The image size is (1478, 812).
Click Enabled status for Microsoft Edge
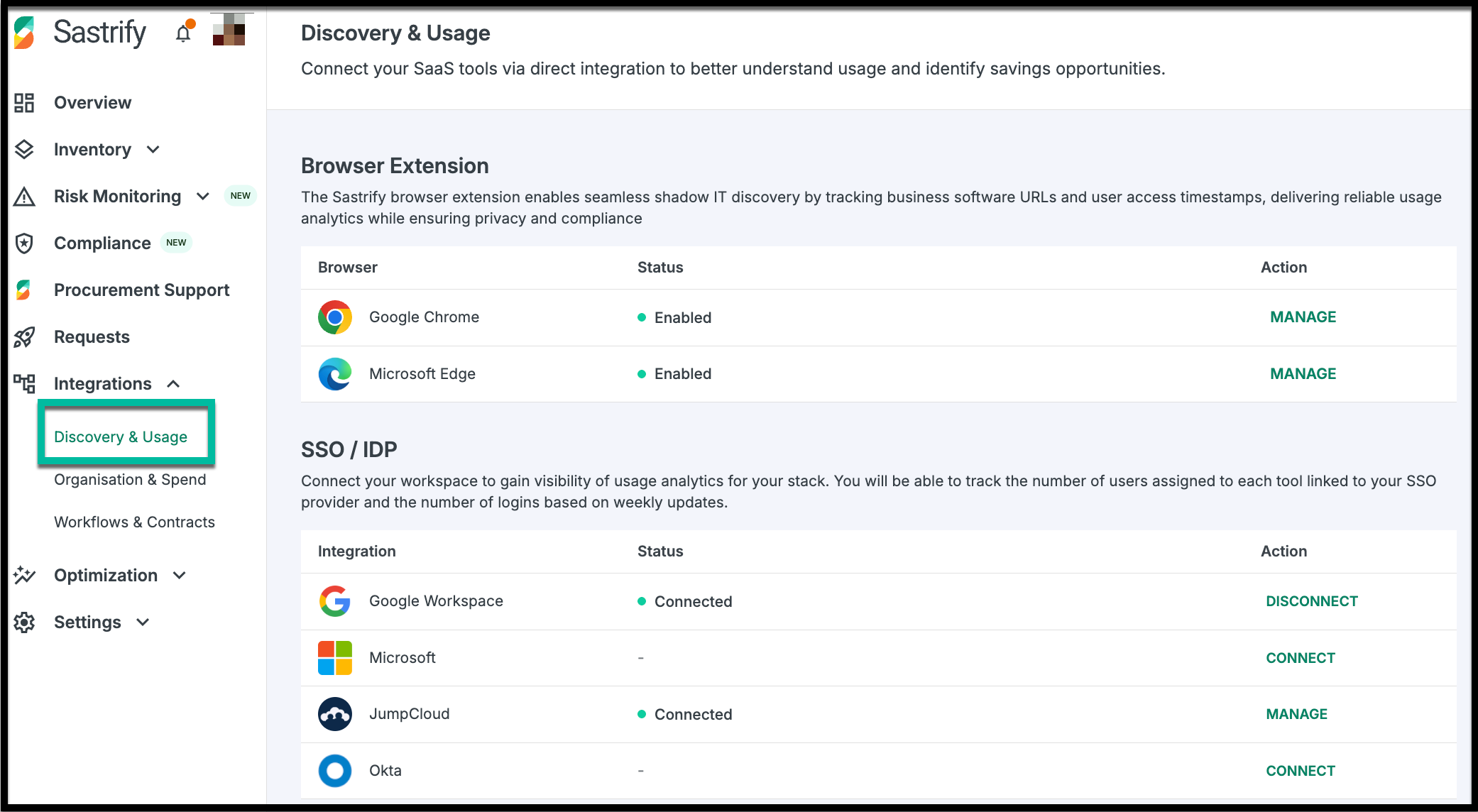pyautogui.click(x=674, y=374)
